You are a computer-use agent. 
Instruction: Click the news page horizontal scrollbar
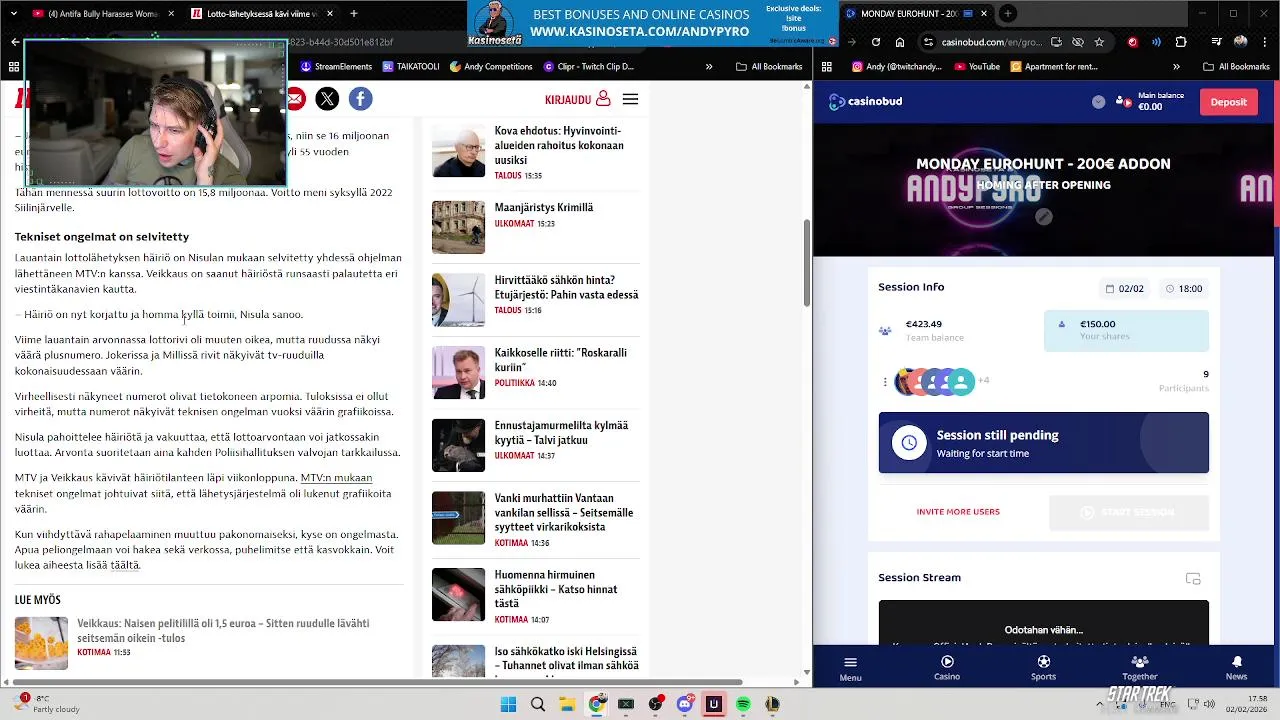click(376, 682)
